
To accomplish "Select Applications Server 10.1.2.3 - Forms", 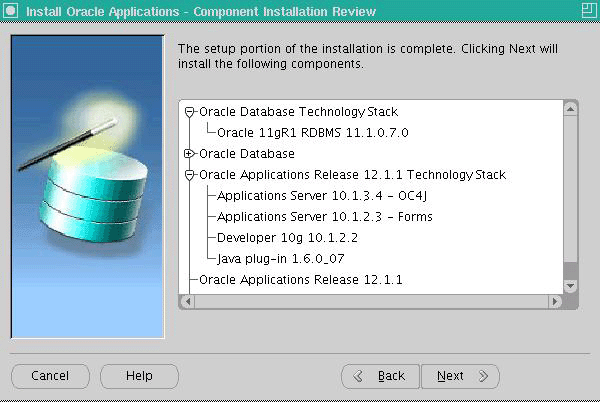I will (324, 217).
